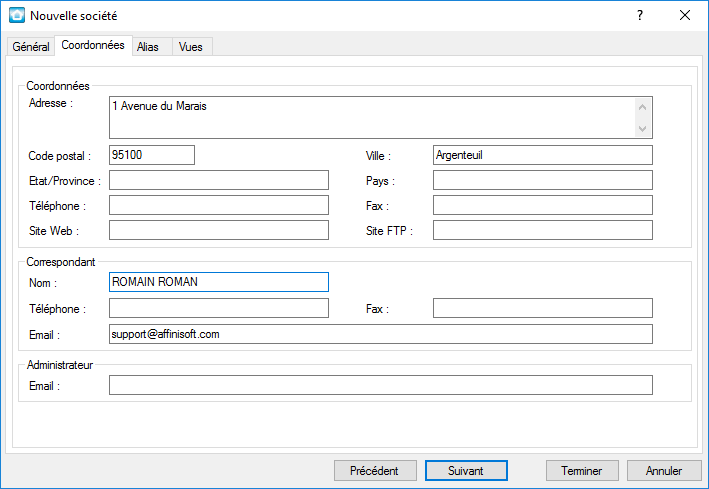
Task: Focus the Administrateur Email field
Action: [381, 385]
